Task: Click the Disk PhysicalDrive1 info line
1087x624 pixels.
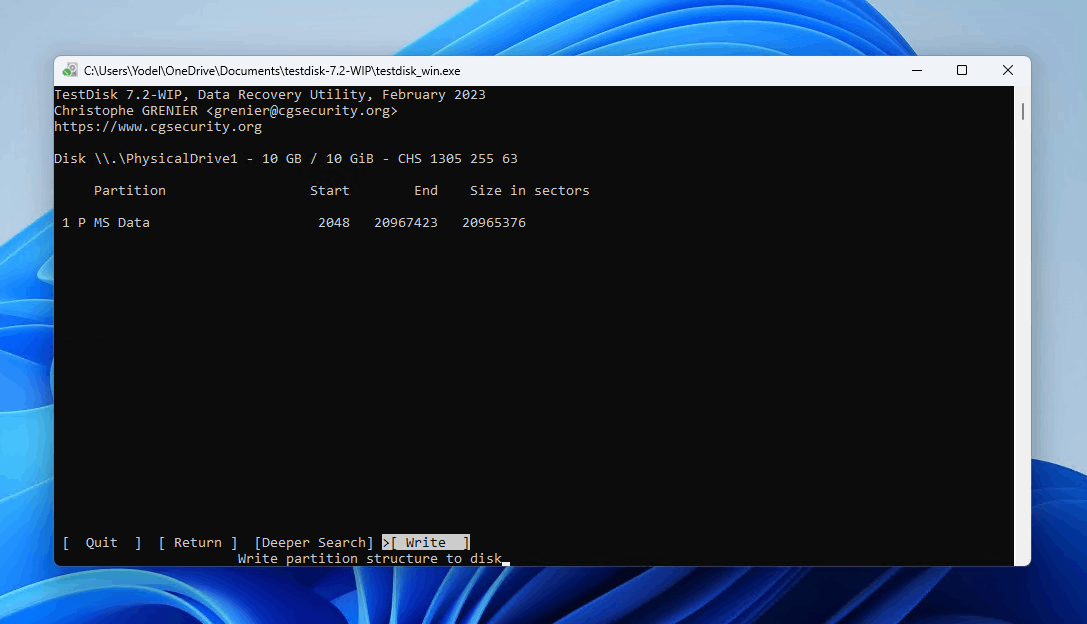Action: click(x=286, y=159)
